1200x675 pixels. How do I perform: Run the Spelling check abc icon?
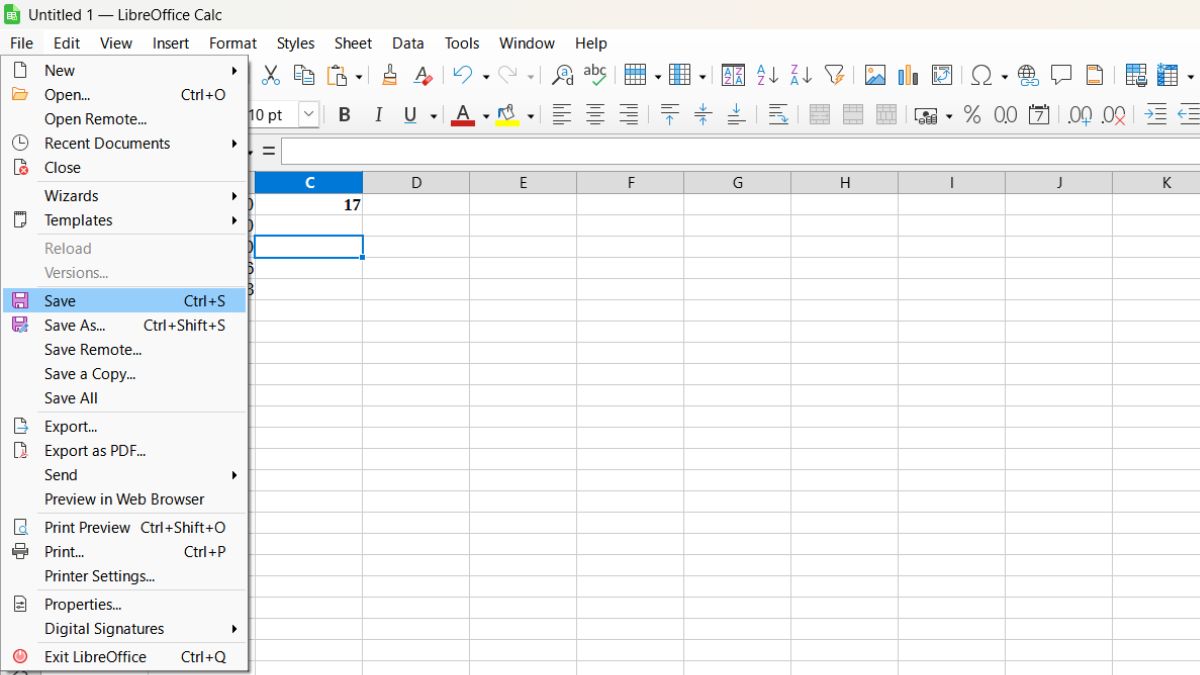point(595,75)
